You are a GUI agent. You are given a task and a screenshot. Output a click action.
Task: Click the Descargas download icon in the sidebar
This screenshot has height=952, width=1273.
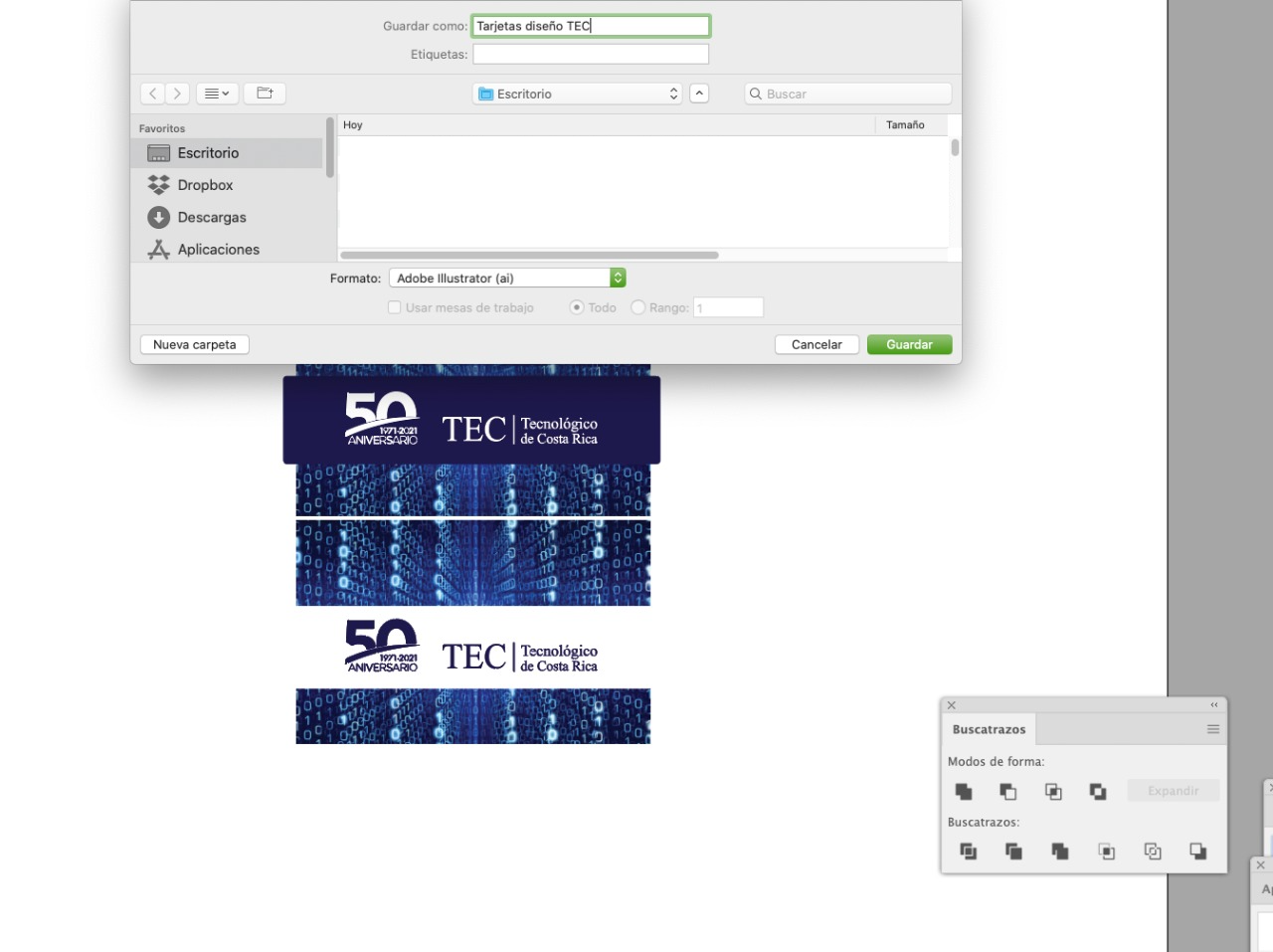click(158, 217)
